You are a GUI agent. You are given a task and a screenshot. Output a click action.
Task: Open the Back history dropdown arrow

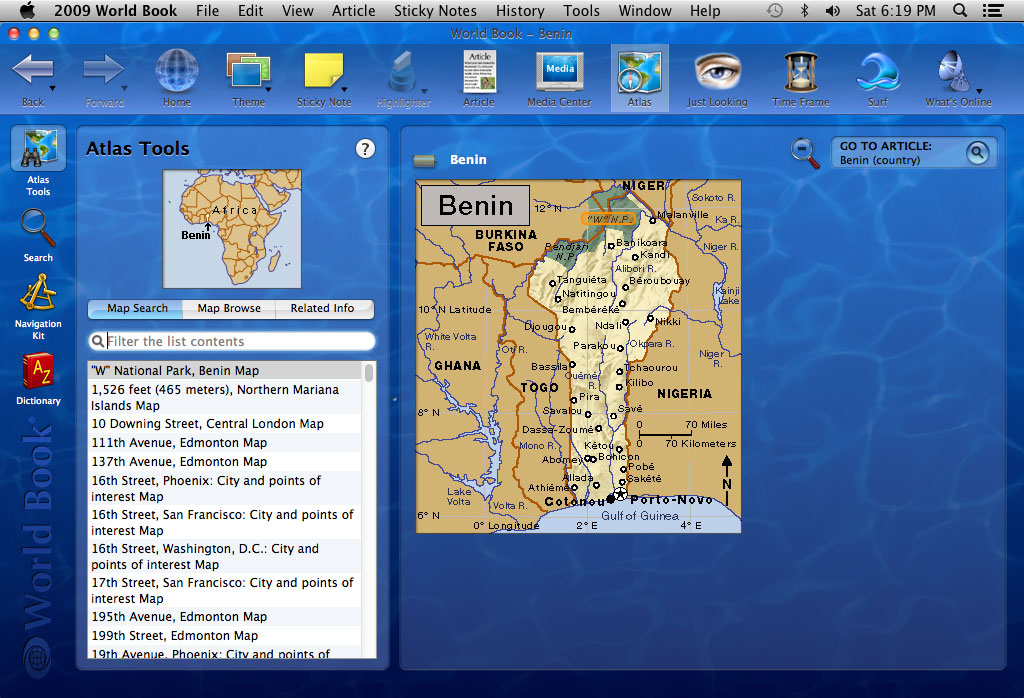coord(52,88)
